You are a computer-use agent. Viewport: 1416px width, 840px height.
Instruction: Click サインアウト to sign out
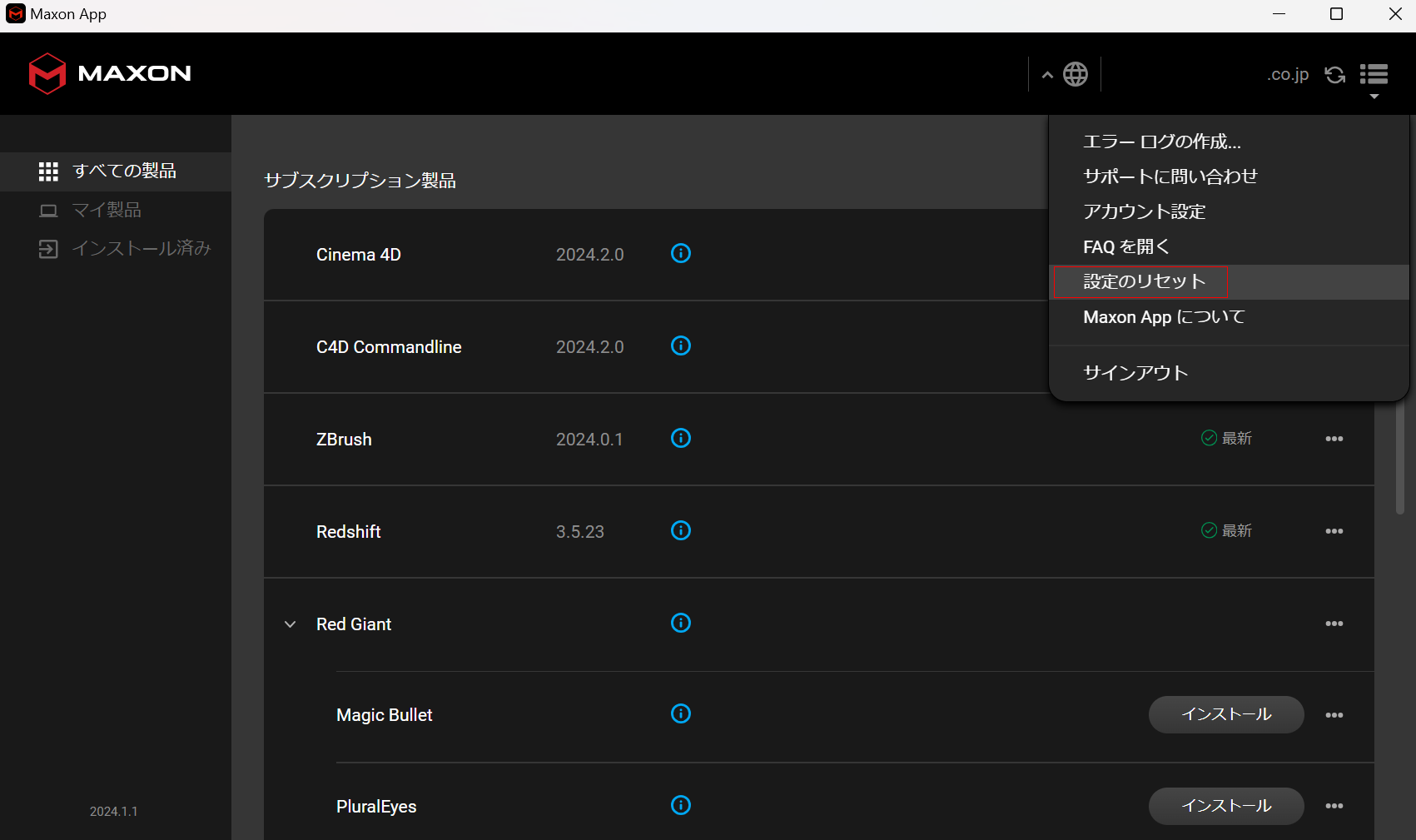click(x=1229, y=373)
